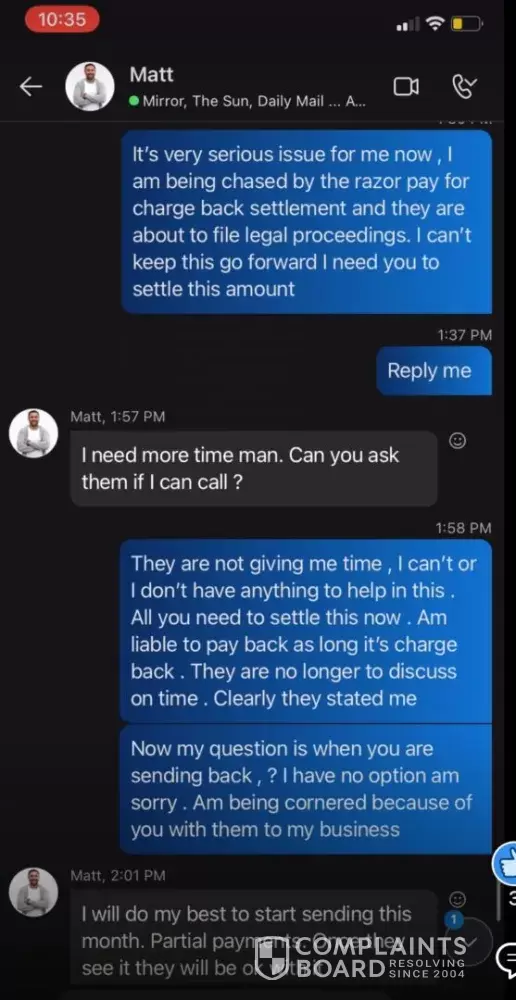Select the "I need more time man" message

click(x=254, y=469)
